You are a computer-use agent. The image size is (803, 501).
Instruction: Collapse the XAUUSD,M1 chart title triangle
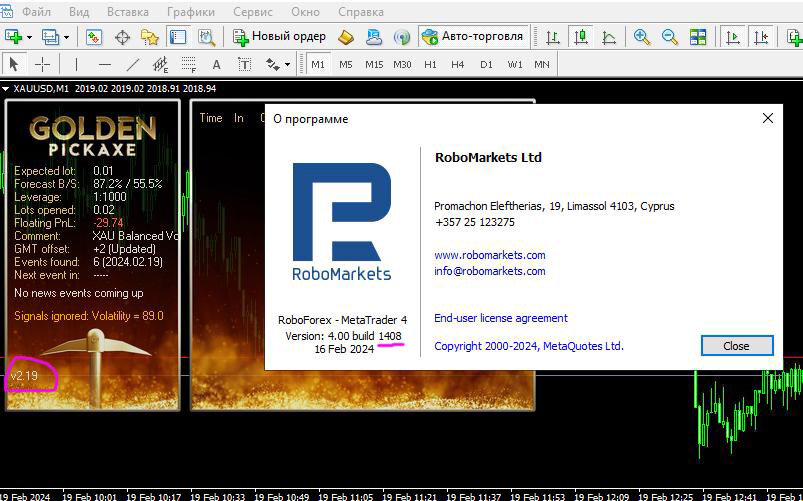6,89
